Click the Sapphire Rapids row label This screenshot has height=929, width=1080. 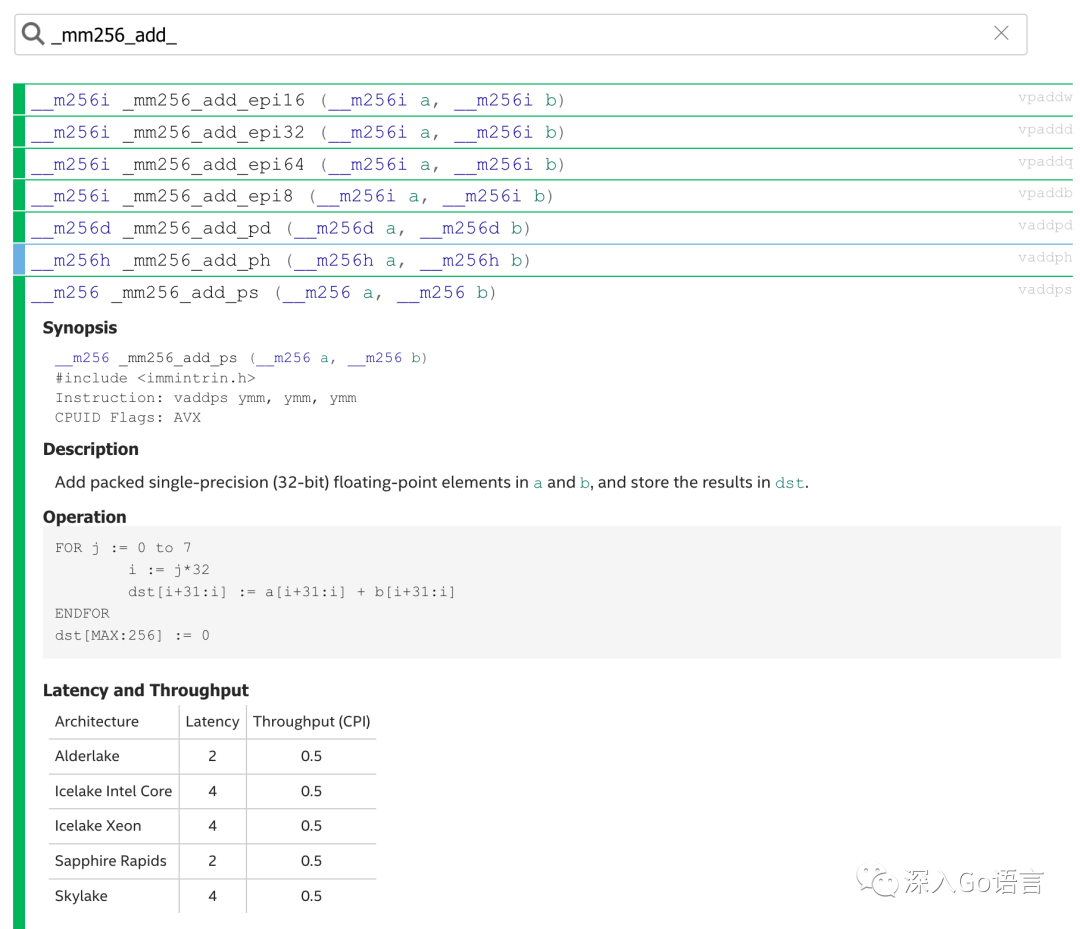point(111,861)
